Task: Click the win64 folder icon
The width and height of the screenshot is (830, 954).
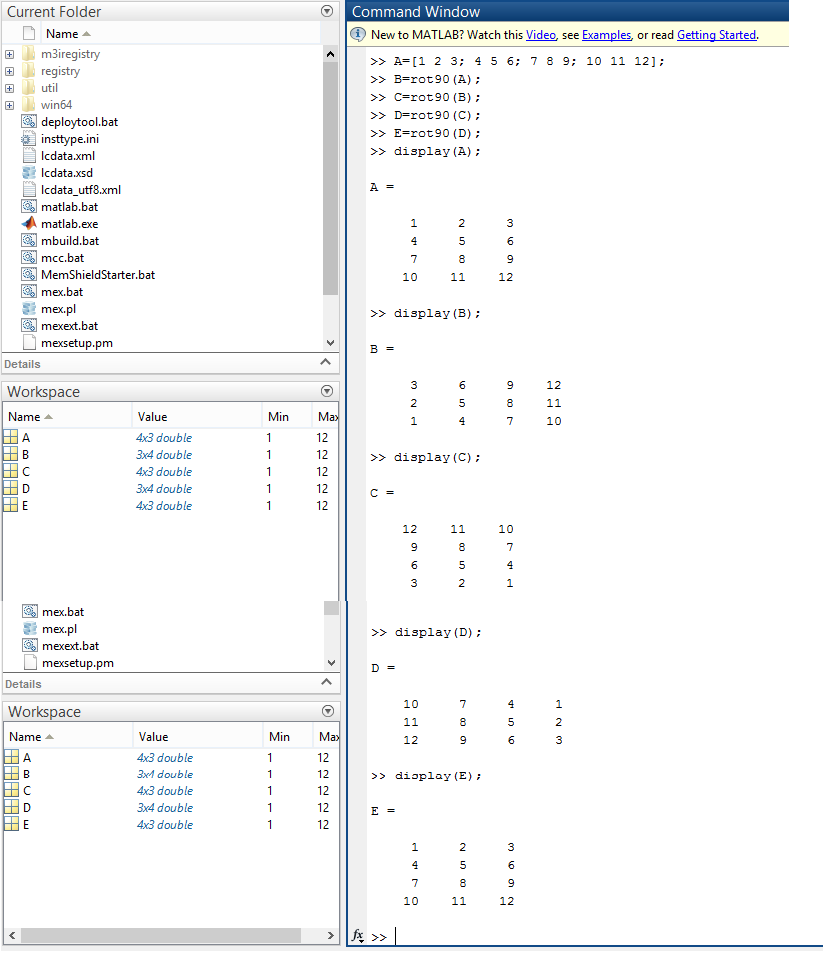Action: coord(29,105)
